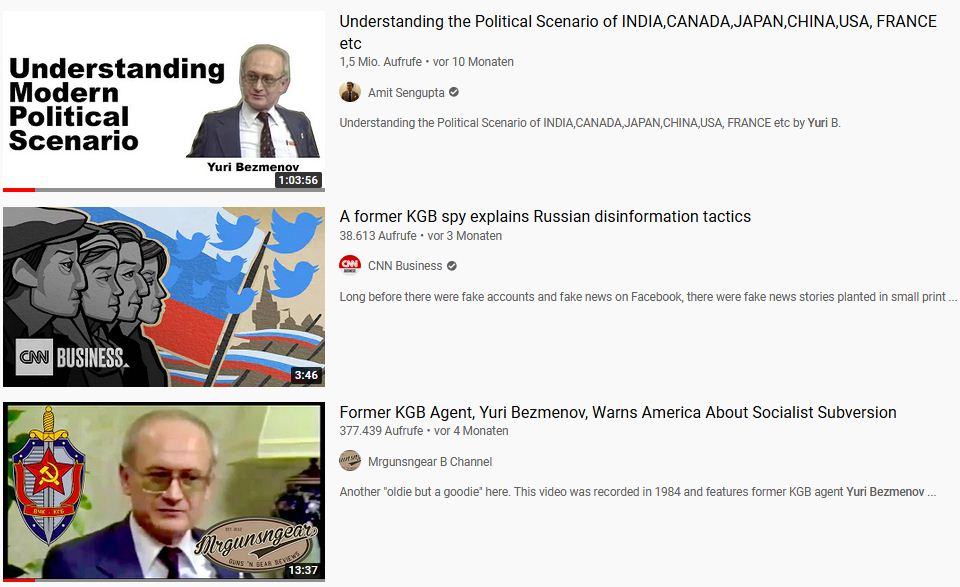Go to Amit Sengupta channel name
This screenshot has width=960, height=587.
(x=406, y=92)
